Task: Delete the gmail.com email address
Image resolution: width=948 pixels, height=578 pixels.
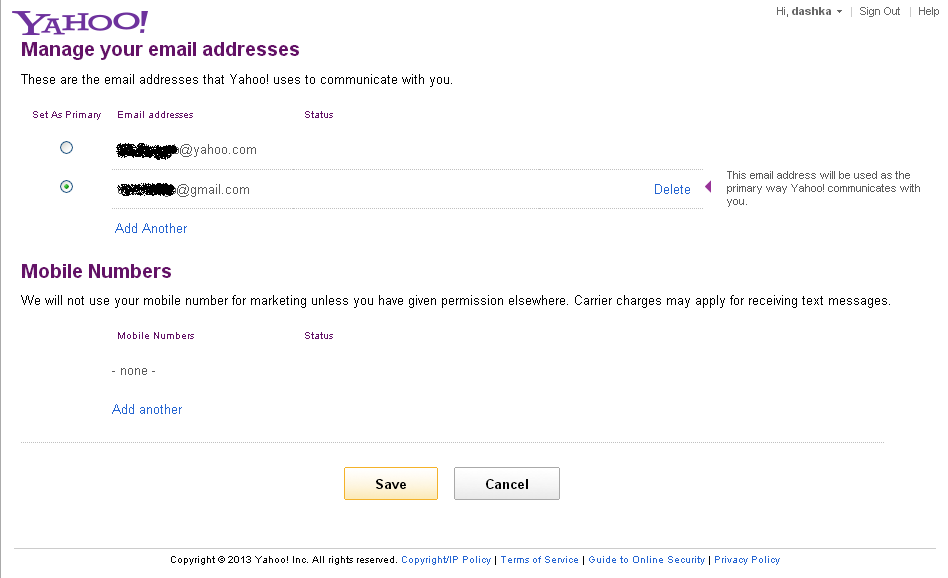Action: pyautogui.click(x=672, y=189)
